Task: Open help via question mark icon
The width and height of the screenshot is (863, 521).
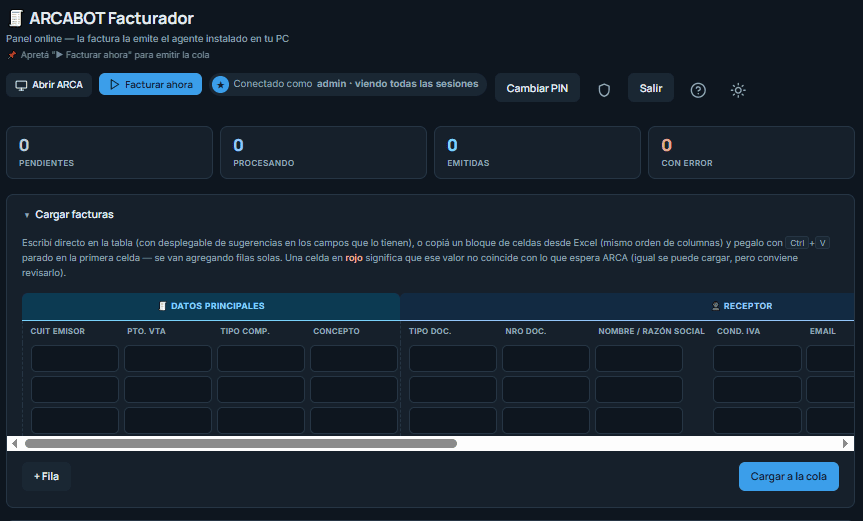Action: pos(698,90)
